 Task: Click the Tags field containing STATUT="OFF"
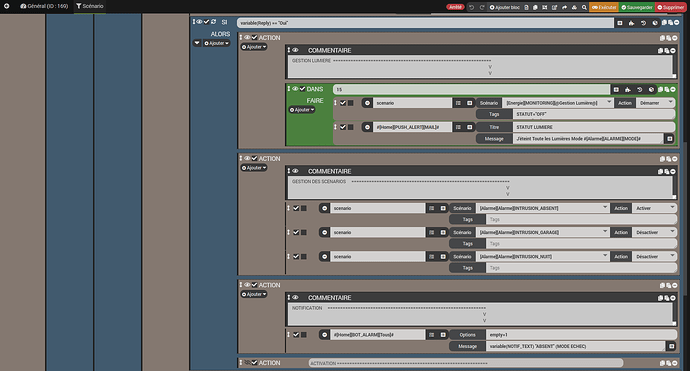(594, 114)
